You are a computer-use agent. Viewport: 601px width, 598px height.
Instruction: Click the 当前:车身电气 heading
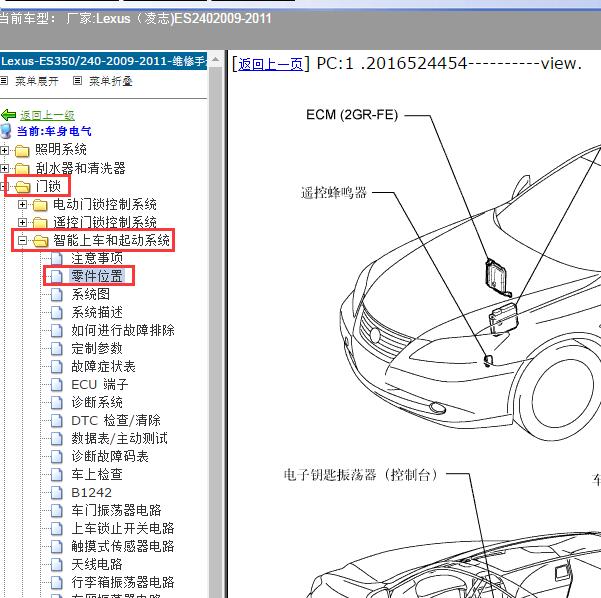point(54,131)
